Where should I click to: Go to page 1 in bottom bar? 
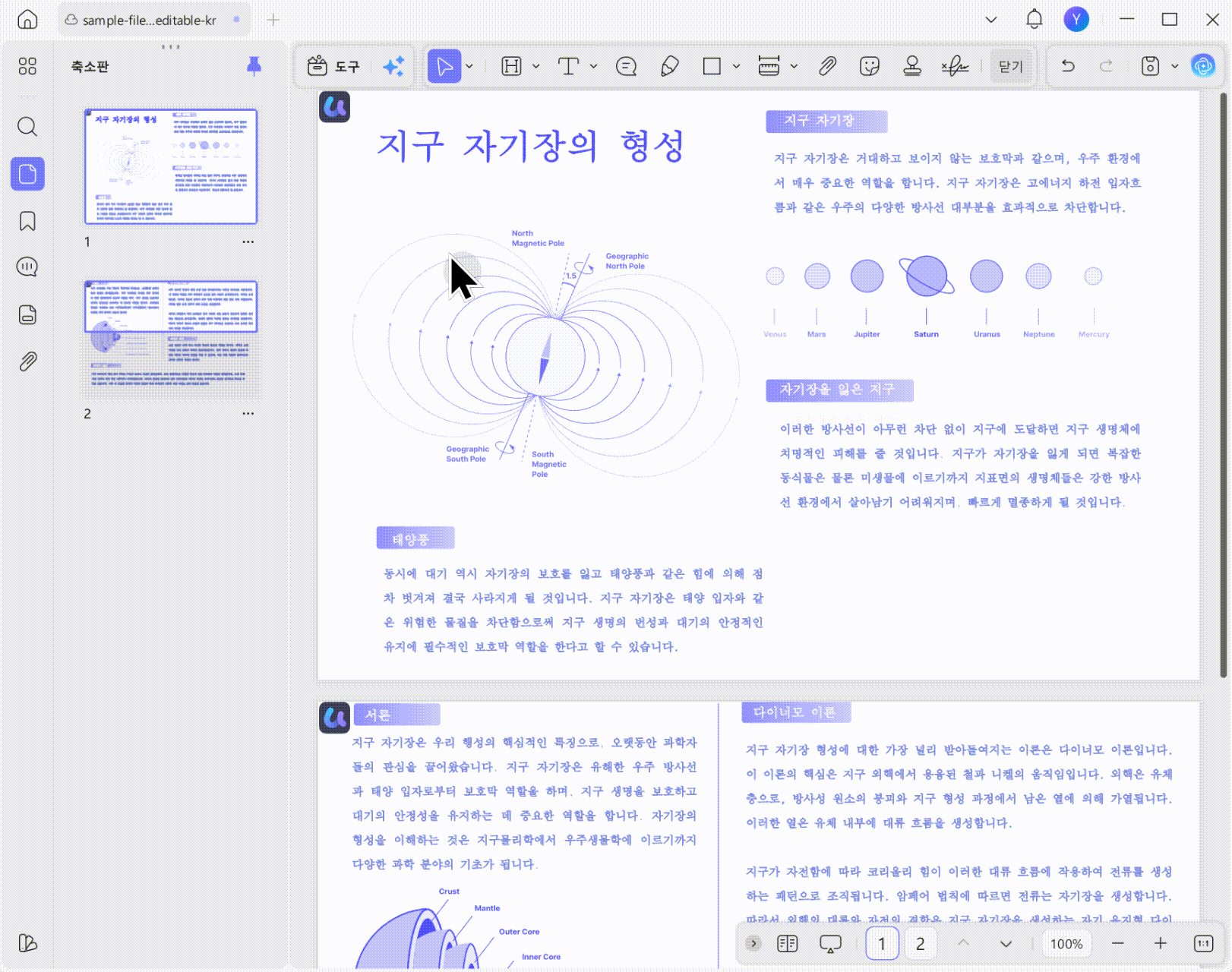pos(882,944)
